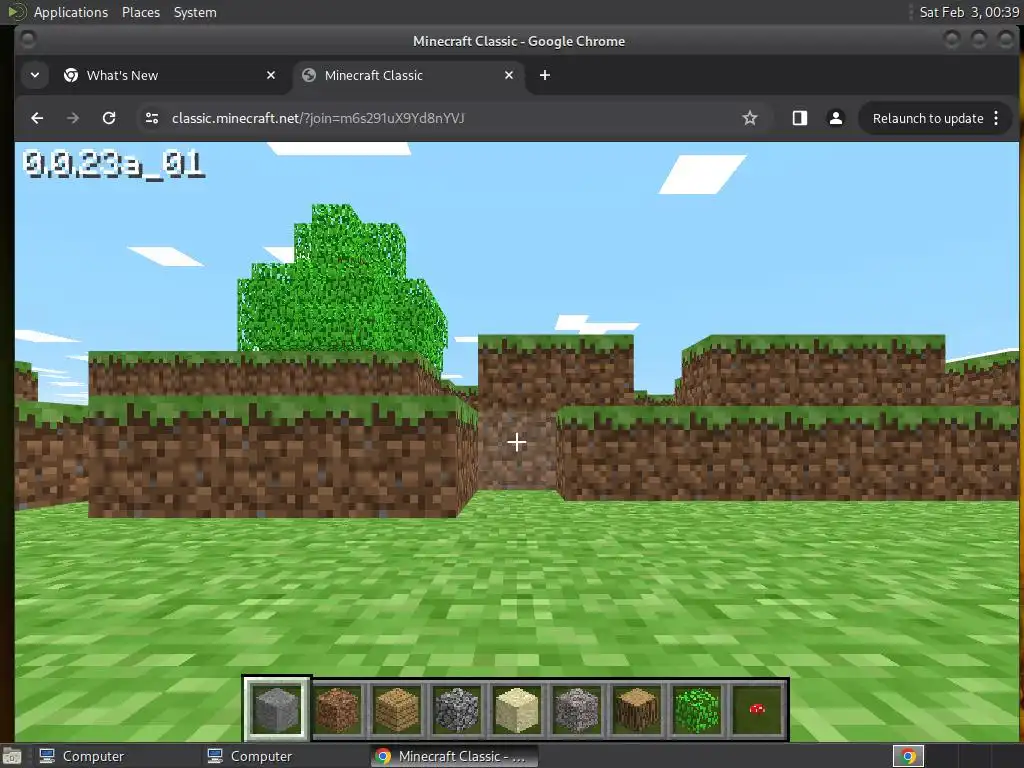Click the window menu button in title bar

click(27, 40)
